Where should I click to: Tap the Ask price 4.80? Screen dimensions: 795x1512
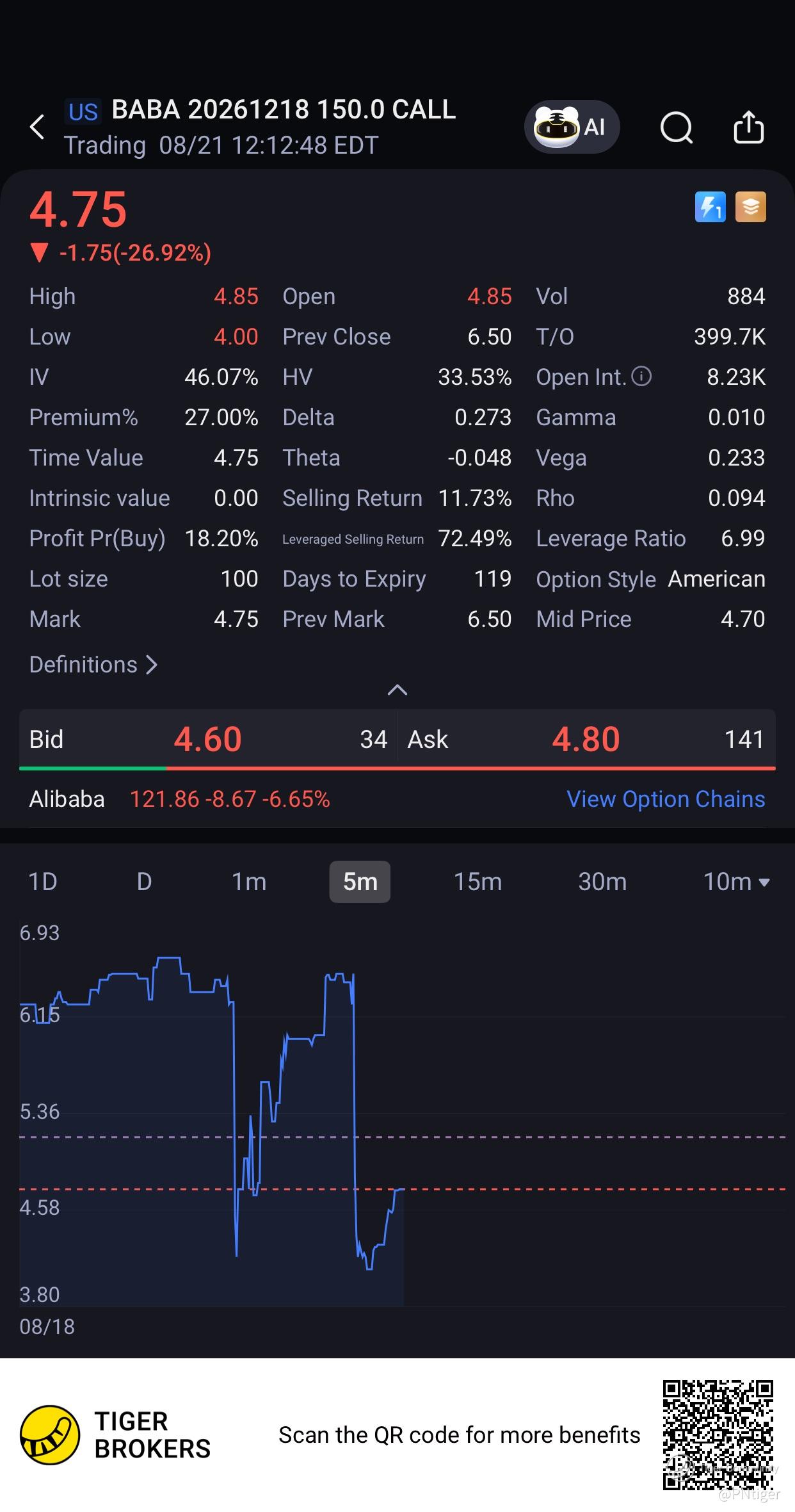586,739
